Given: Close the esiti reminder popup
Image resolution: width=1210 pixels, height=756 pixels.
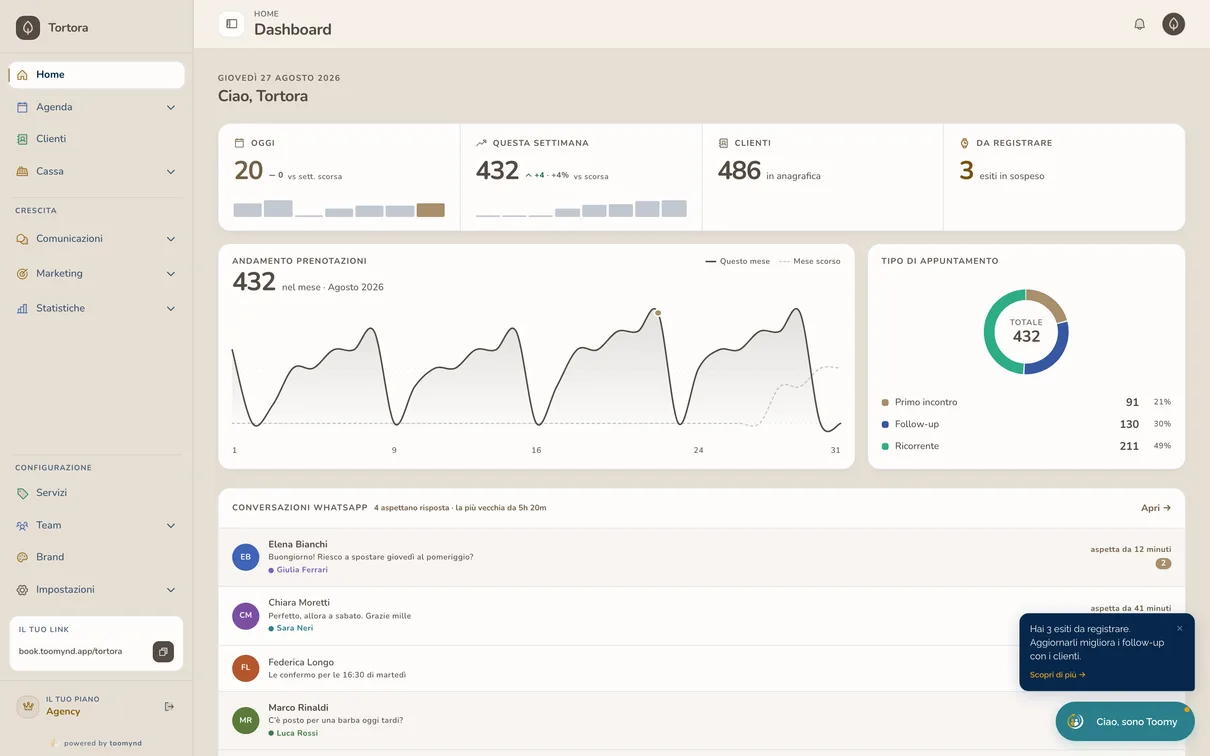Looking at the screenshot, I should click(x=1180, y=628).
